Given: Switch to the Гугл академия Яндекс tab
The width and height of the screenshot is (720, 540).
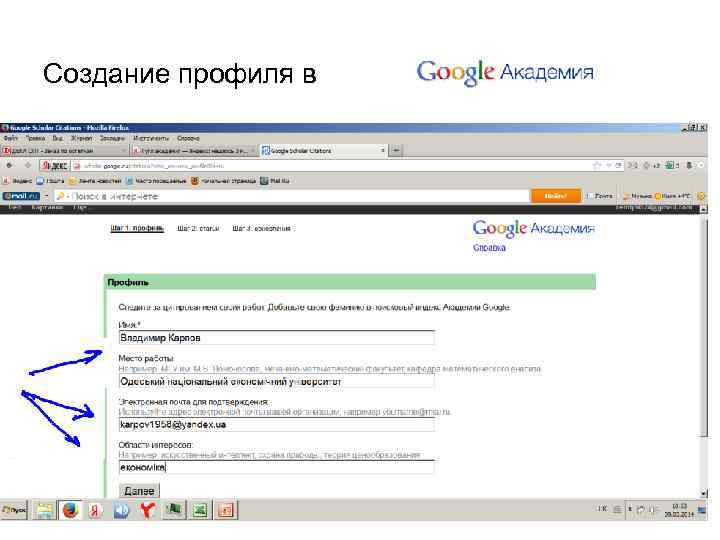Looking at the screenshot, I should (x=194, y=151).
